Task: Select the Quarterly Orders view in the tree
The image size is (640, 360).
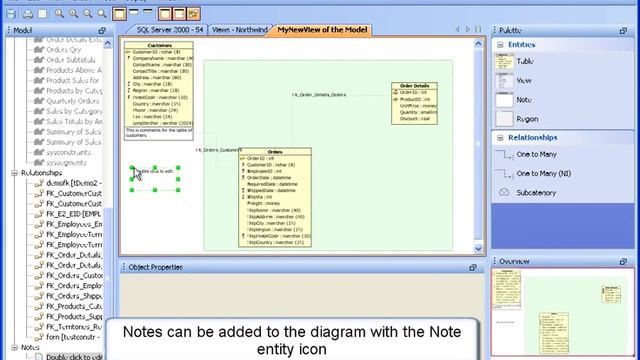Action: [x=73, y=101]
